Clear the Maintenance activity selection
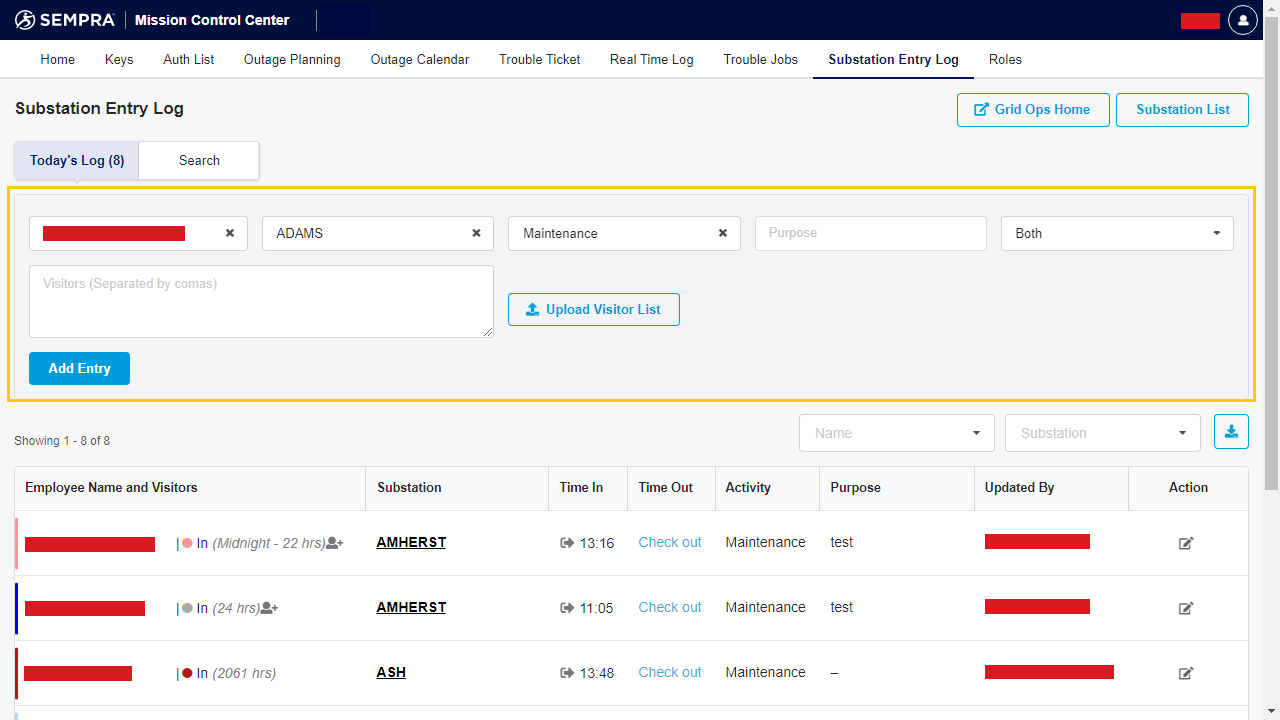1280x720 pixels. point(722,233)
